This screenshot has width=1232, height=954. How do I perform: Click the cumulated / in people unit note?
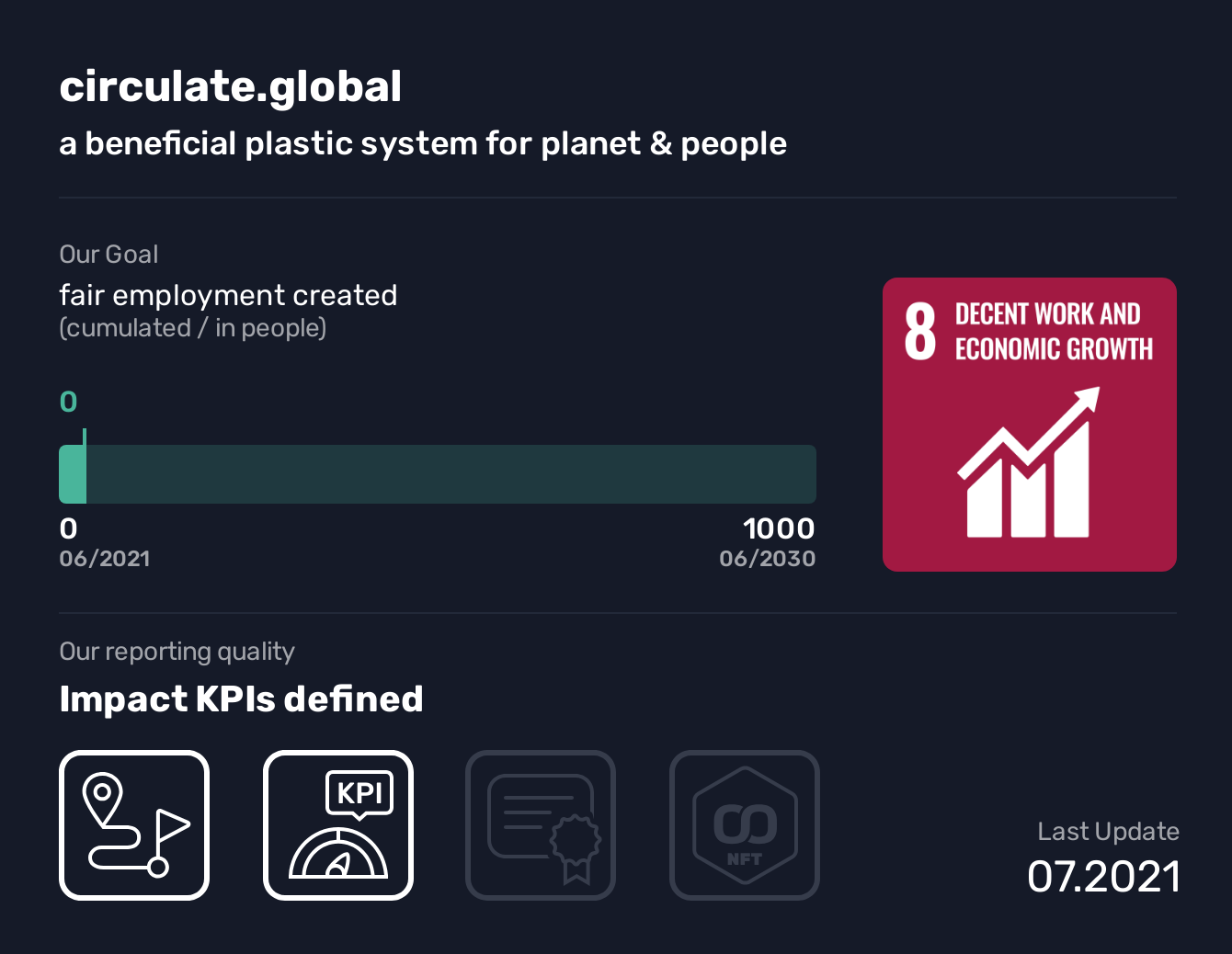coord(193,328)
